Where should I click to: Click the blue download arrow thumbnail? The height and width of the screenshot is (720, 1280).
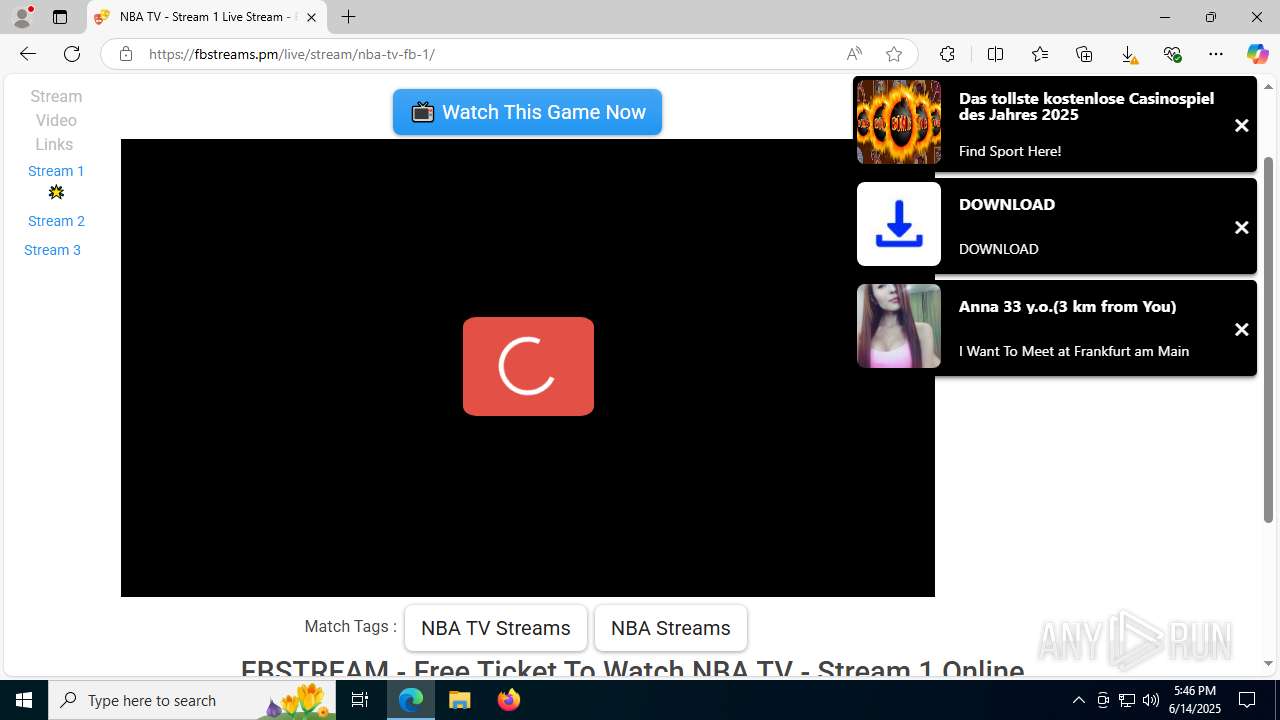coord(899,224)
